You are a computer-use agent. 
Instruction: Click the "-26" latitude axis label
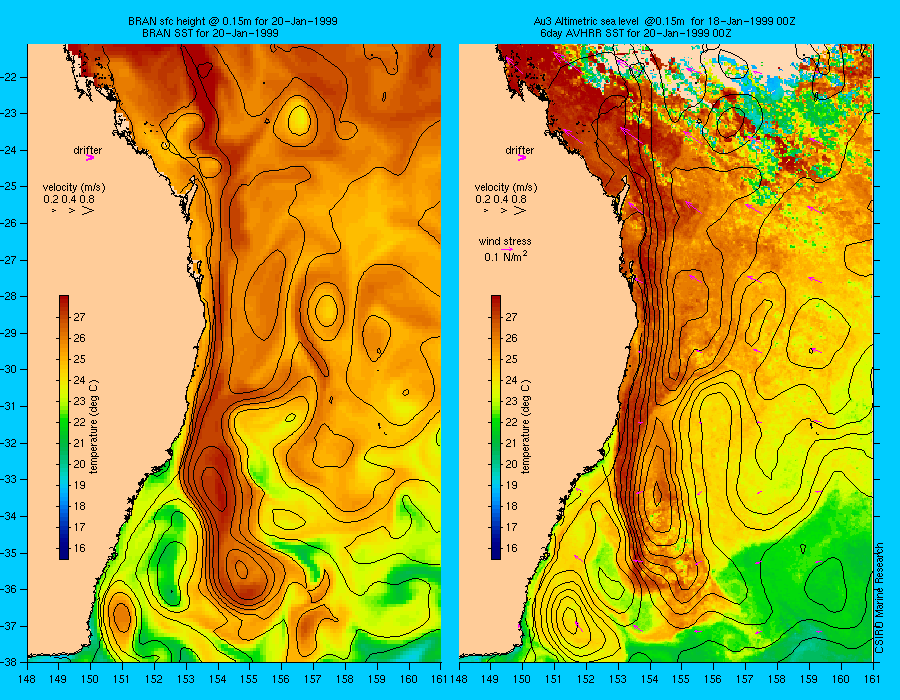[x=9, y=223]
